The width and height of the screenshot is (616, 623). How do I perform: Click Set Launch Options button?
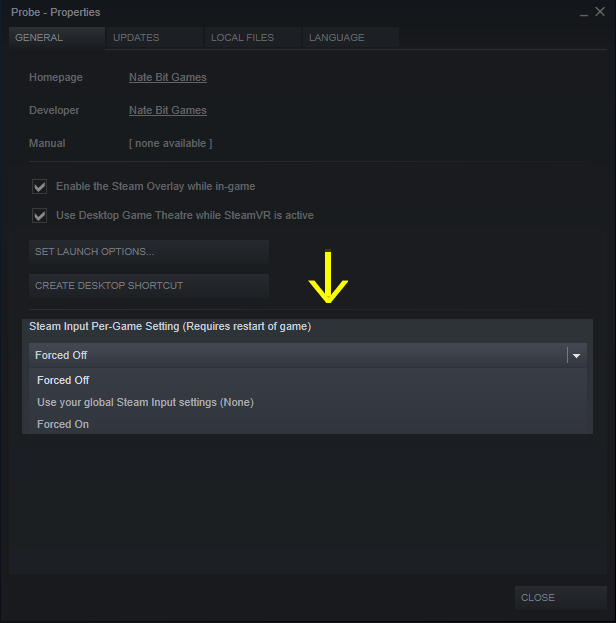tap(149, 252)
